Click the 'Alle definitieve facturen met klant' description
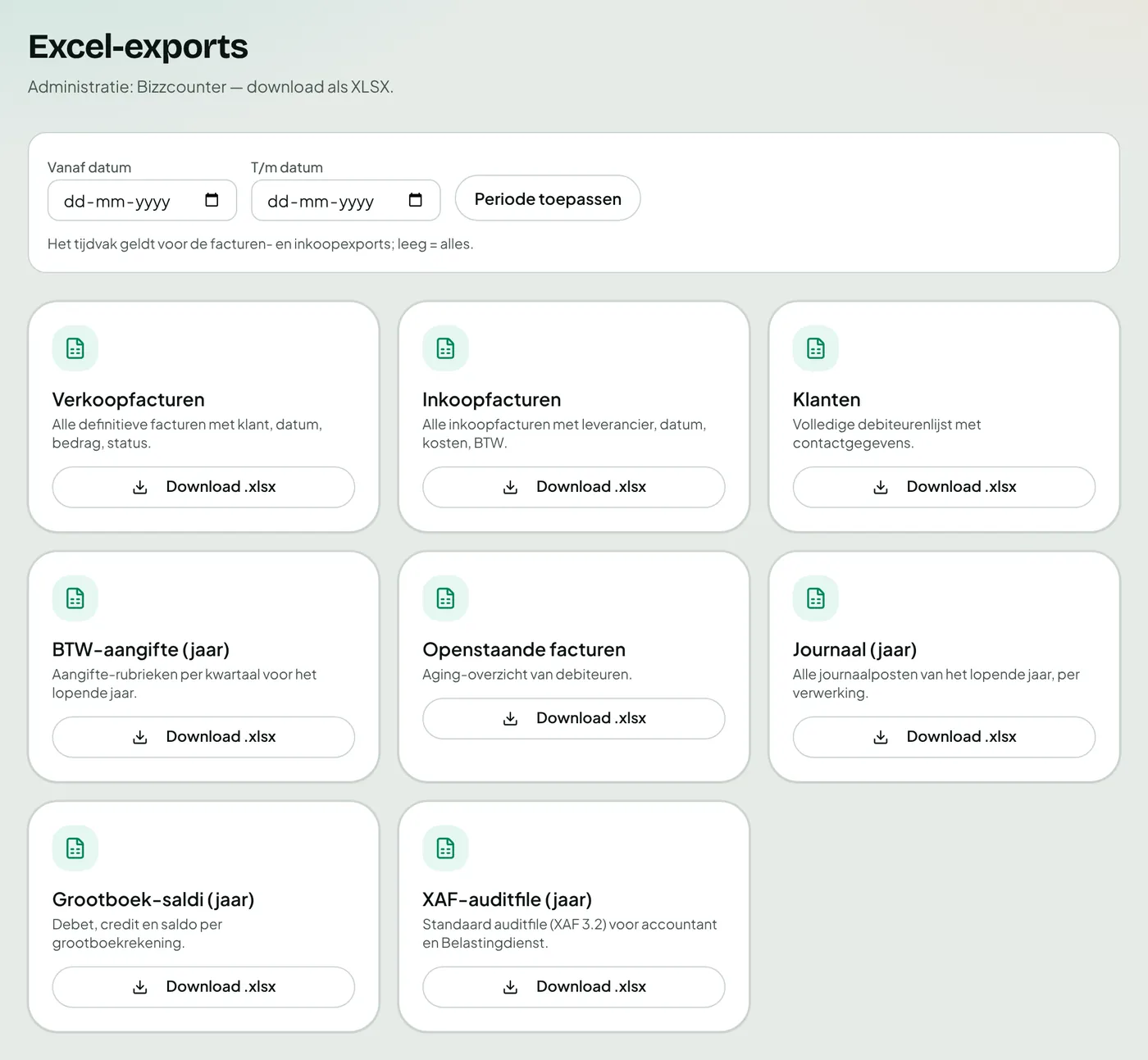Image resolution: width=1148 pixels, height=1060 pixels. pyautogui.click(x=187, y=434)
